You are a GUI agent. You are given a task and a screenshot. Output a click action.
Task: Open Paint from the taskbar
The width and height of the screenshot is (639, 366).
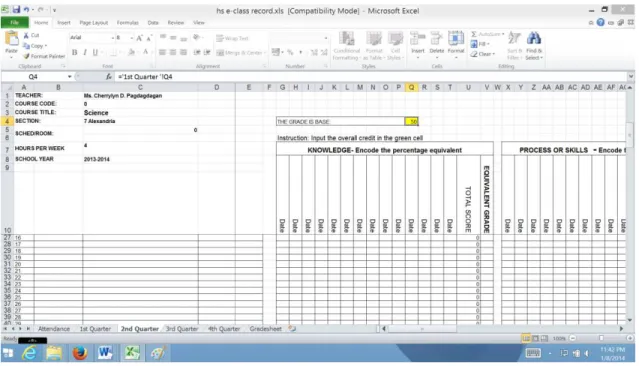pyautogui.click(x=157, y=353)
